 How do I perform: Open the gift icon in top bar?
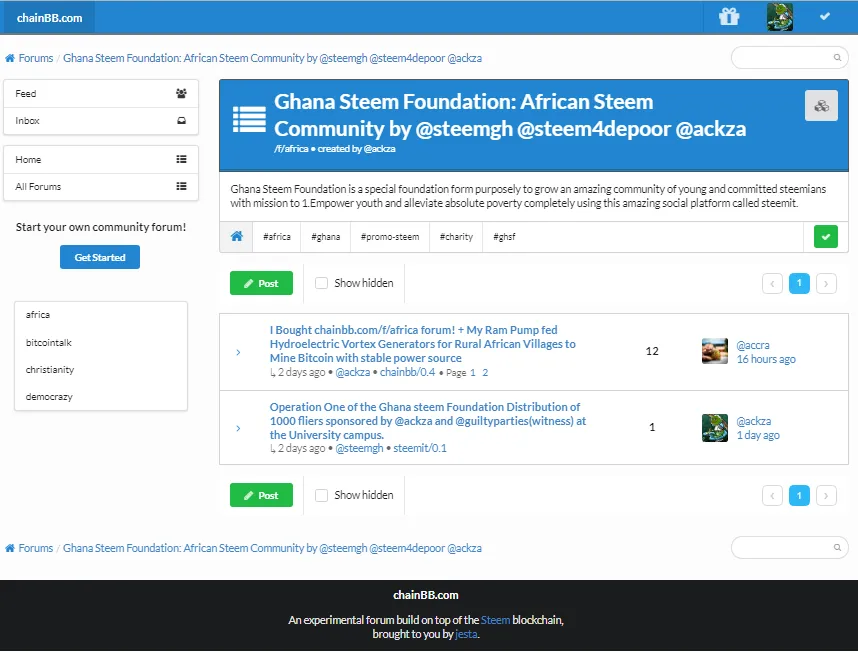click(729, 17)
